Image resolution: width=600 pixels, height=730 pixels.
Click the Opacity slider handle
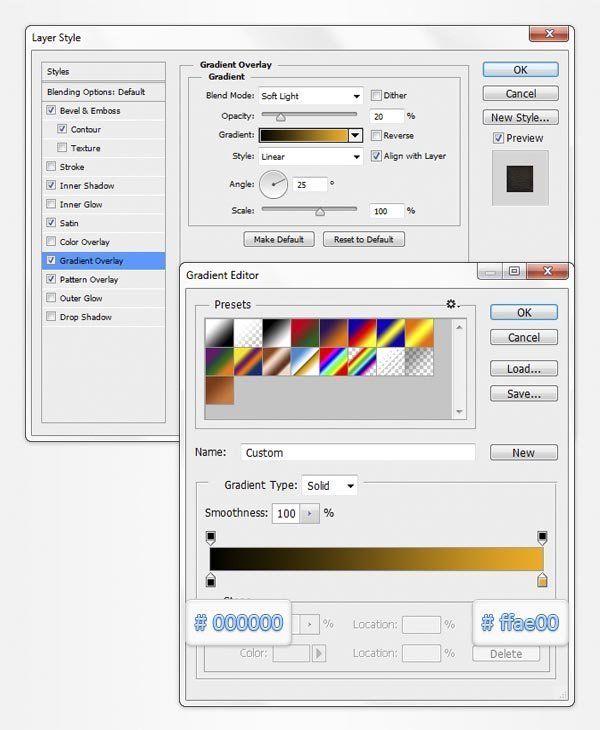[281, 117]
